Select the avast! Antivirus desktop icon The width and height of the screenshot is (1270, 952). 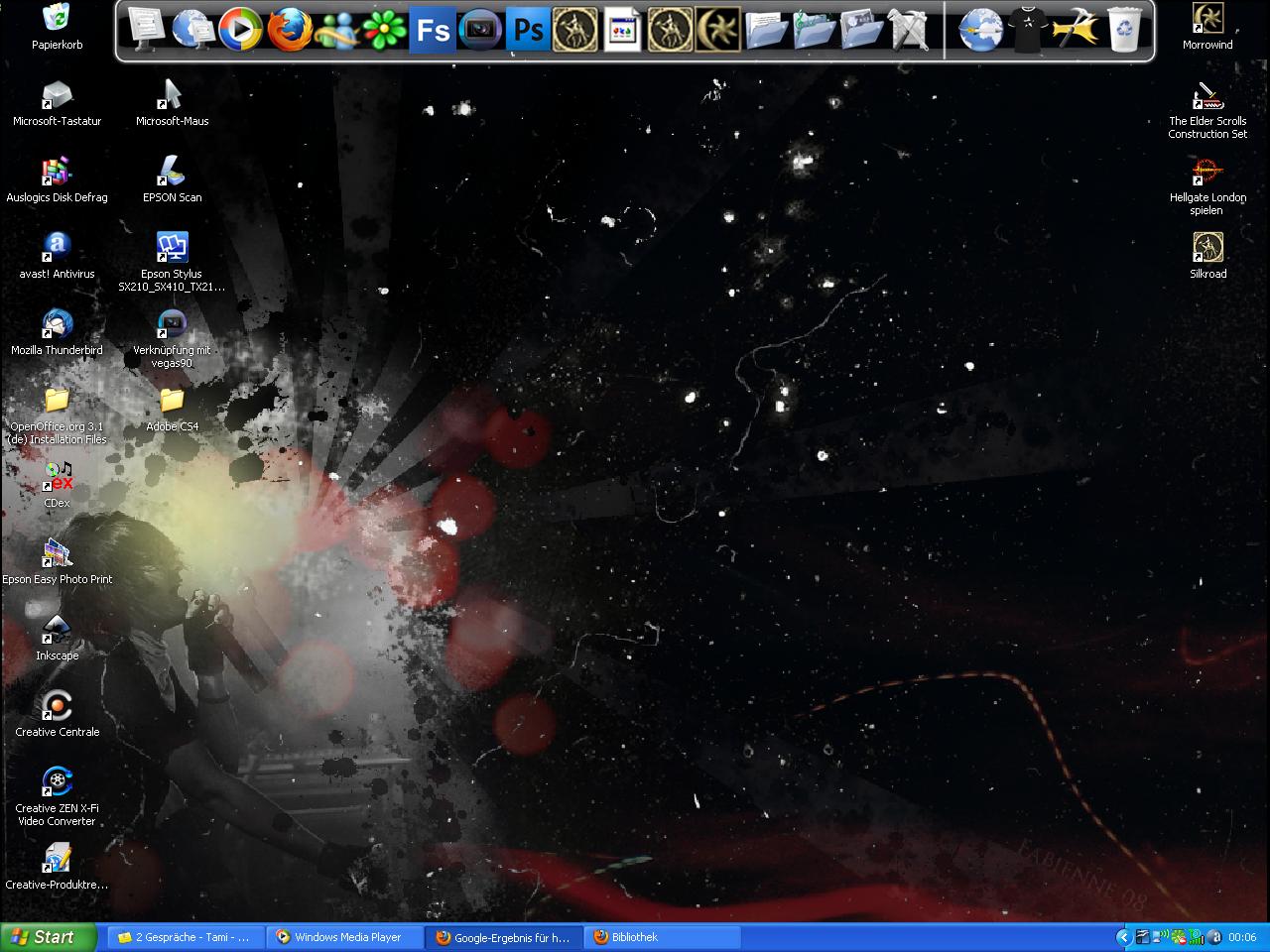coord(58,254)
